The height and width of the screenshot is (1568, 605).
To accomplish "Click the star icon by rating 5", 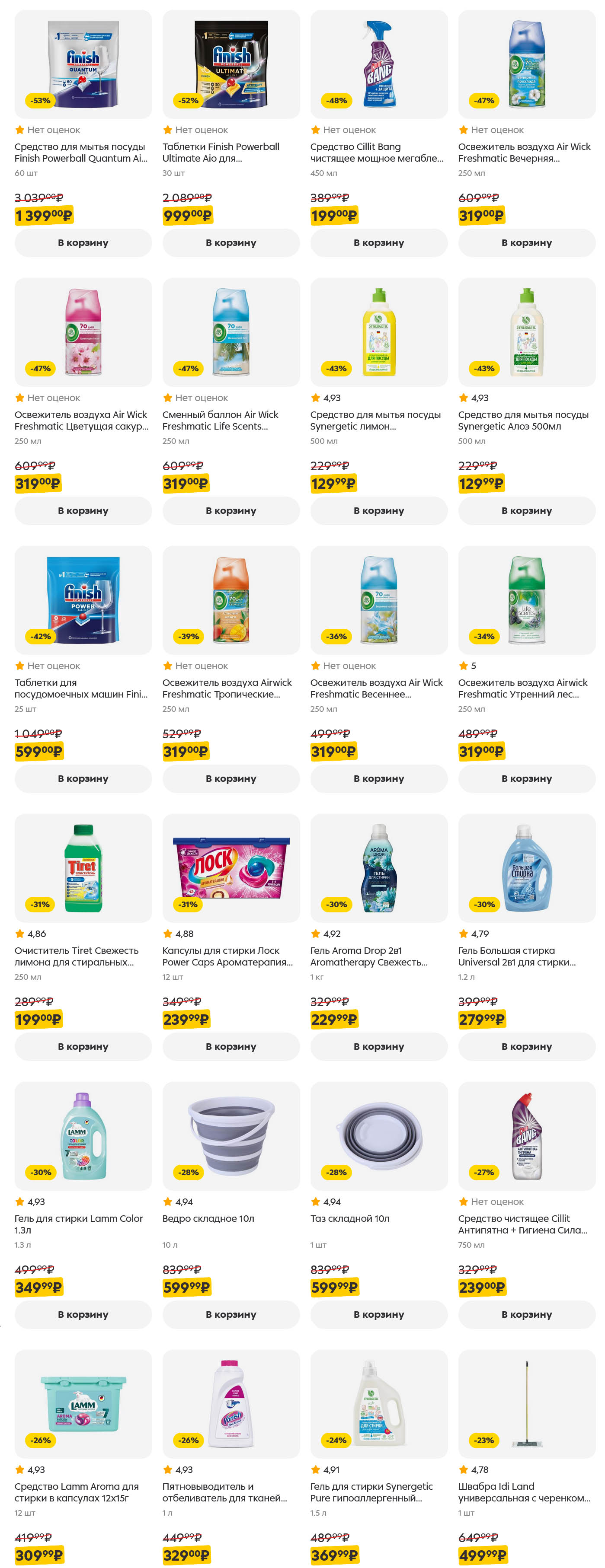I will coord(463,666).
